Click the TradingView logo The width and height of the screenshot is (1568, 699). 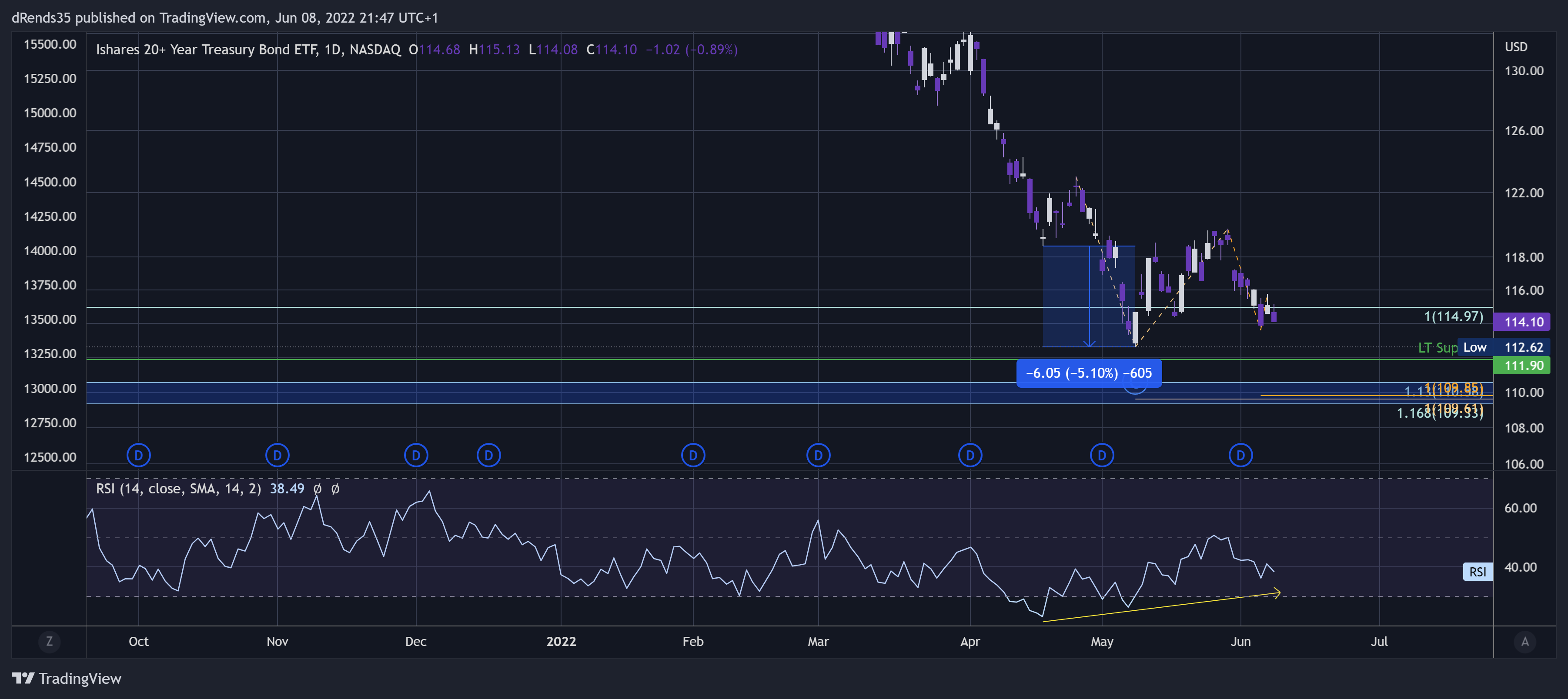[x=67, y=678]
